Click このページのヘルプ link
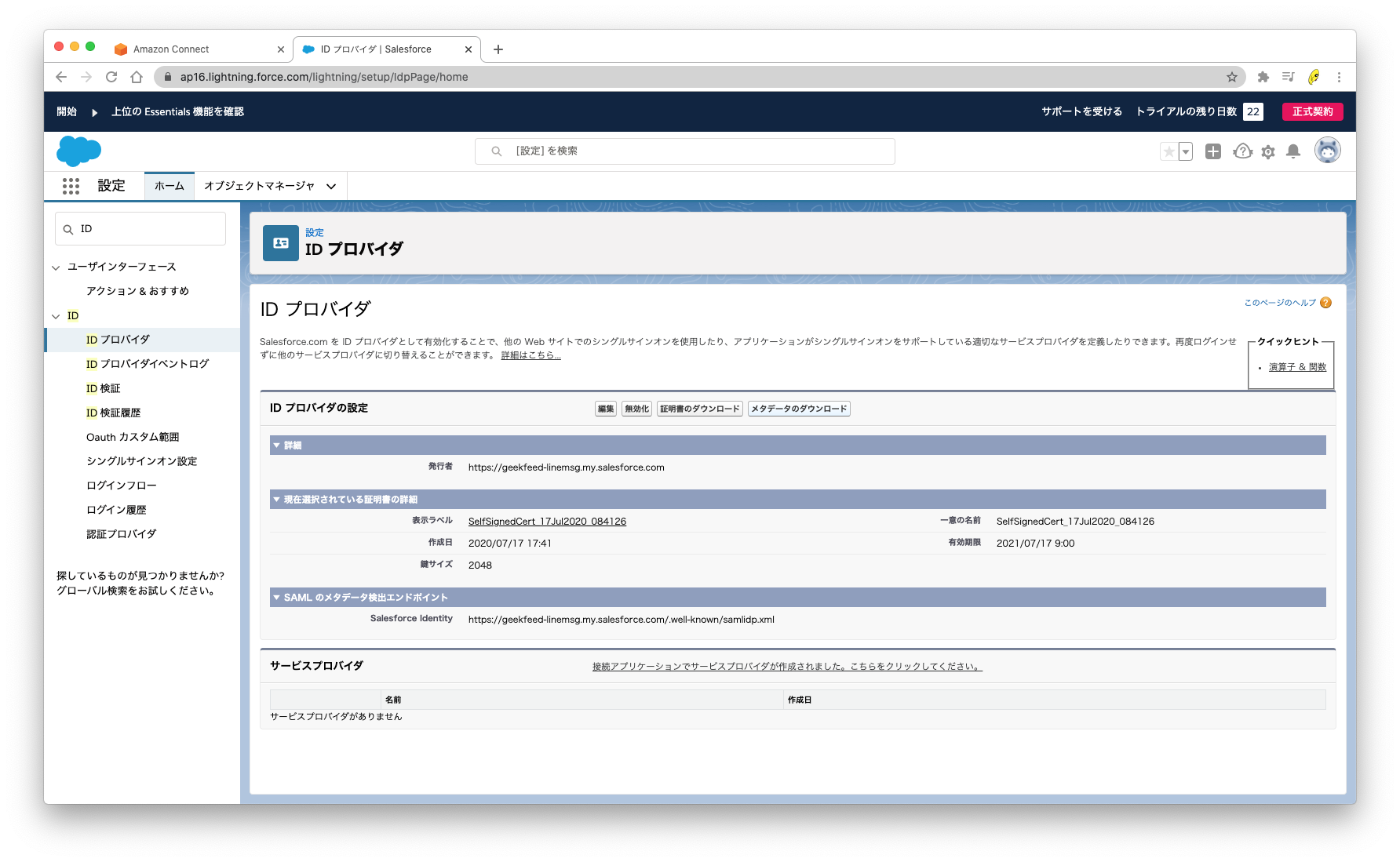 [x=1280, y=303]
